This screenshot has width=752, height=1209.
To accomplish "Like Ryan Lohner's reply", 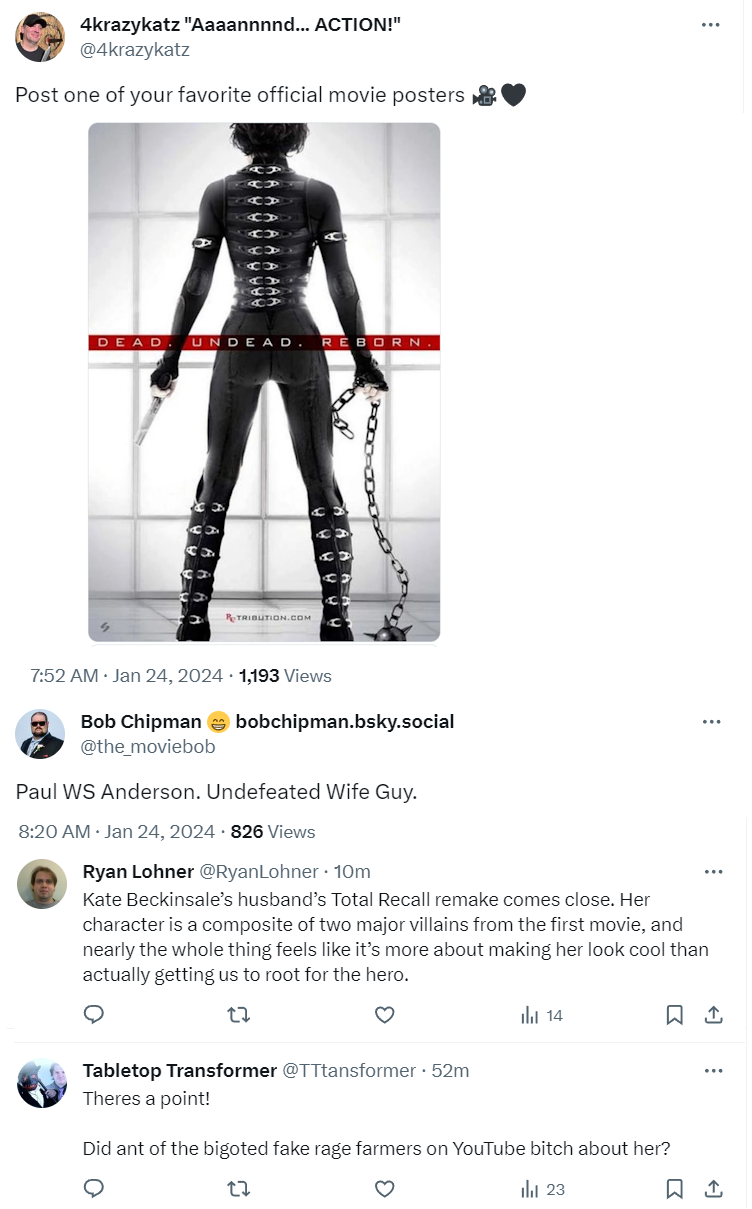I will (384, 1015).
